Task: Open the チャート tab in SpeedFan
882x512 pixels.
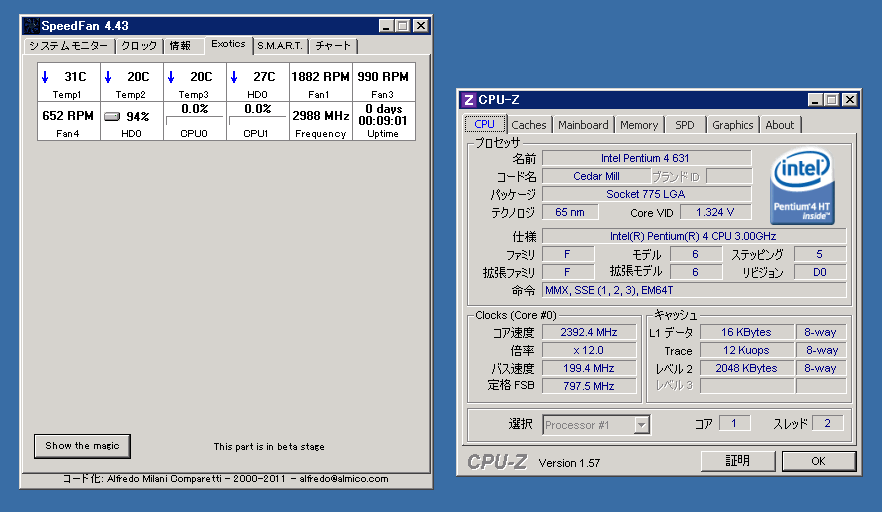Action: (x=333, y=46)
